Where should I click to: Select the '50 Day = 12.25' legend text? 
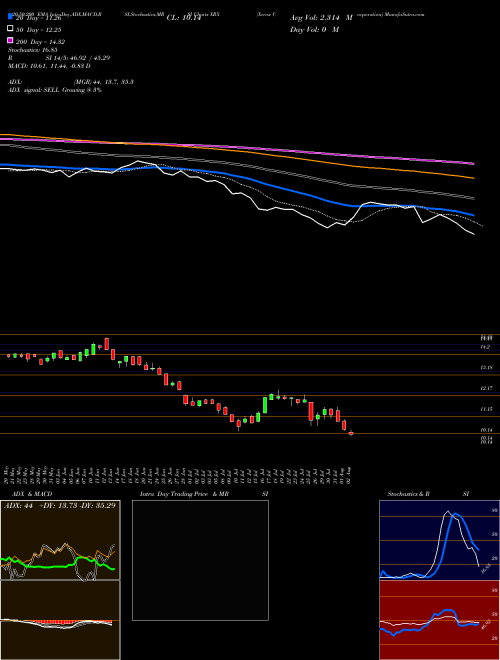39,29
